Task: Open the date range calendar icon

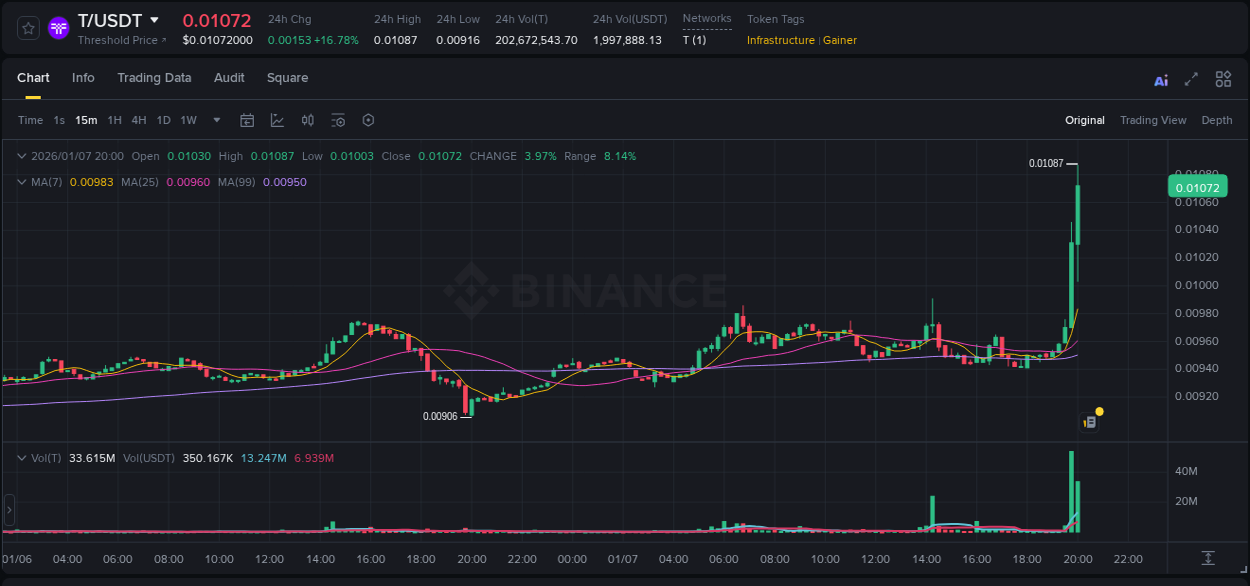Action: pyautogui.click(x=247, y=120)
